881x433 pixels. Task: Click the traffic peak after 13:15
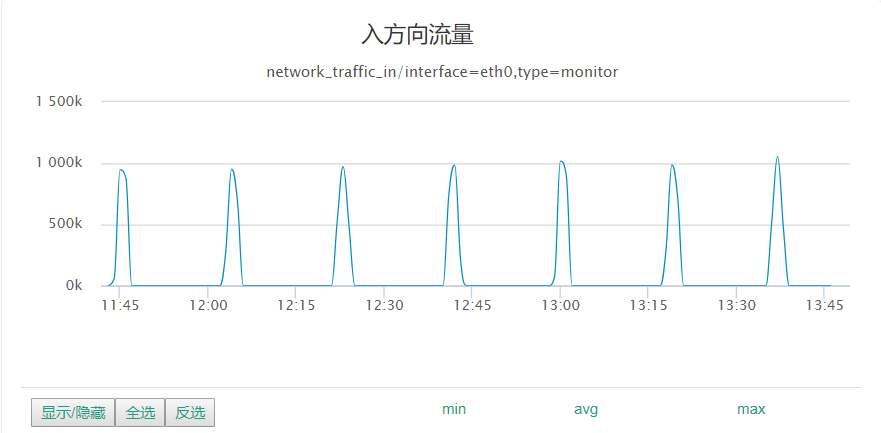coord(672,165)
